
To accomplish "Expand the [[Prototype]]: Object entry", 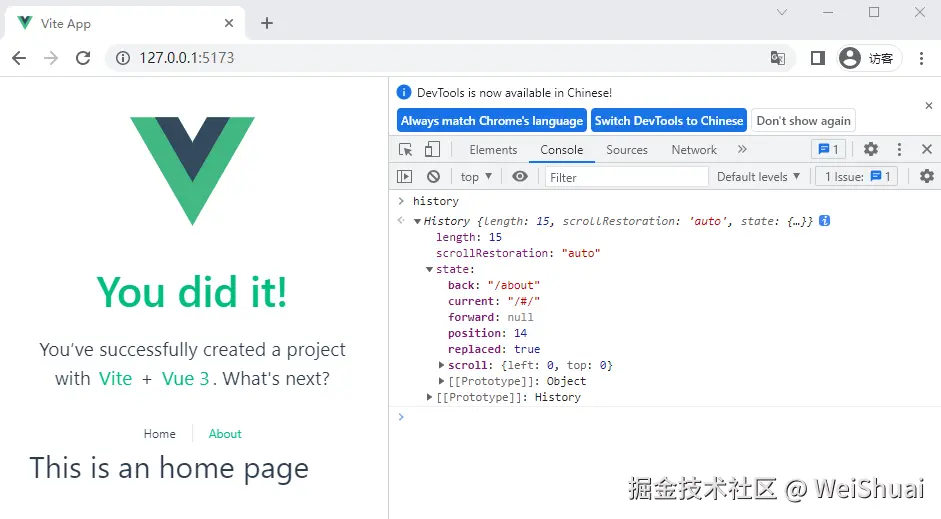I will (441, 381).
